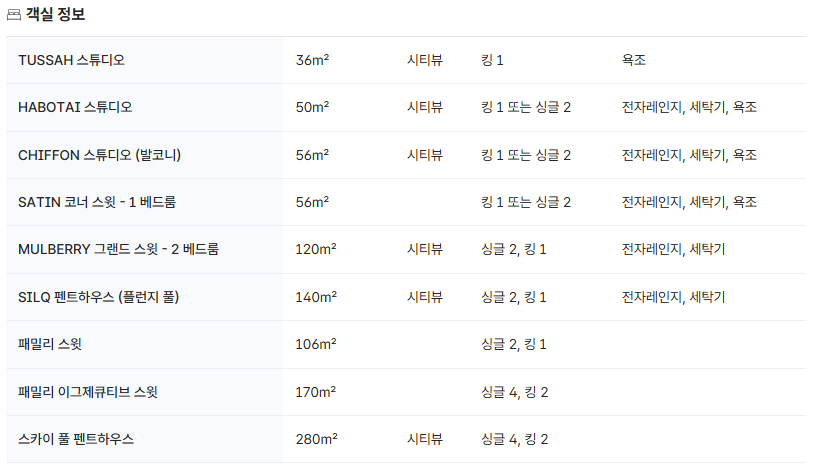Viewport: 836px width, 471px height.
Task: Click the 스카이 풀 펜트하우스 room name
Action: pyautogui.click(x=76, y=439)
